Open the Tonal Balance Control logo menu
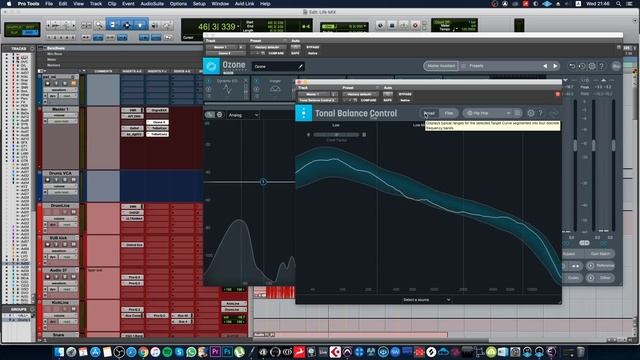 click(303, 113)
